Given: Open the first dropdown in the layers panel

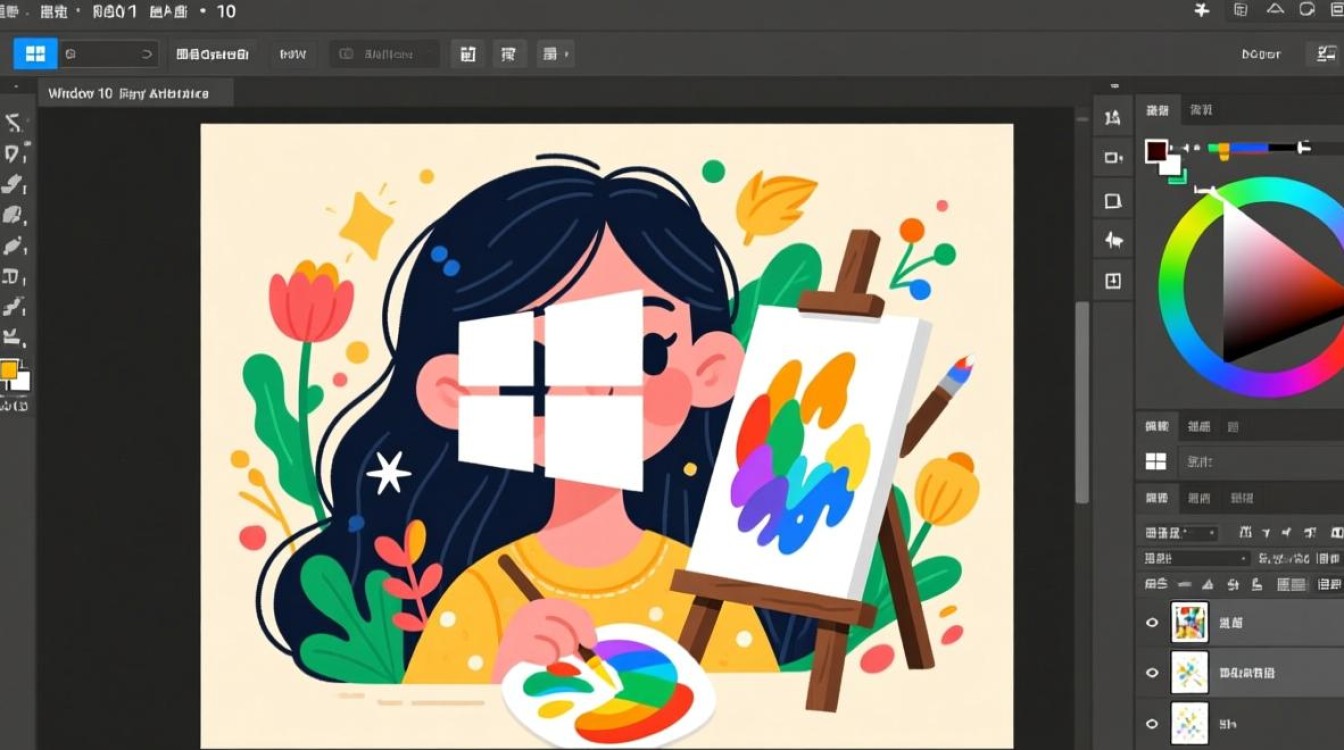Looking at the screenshot, I should [1181, 533].
